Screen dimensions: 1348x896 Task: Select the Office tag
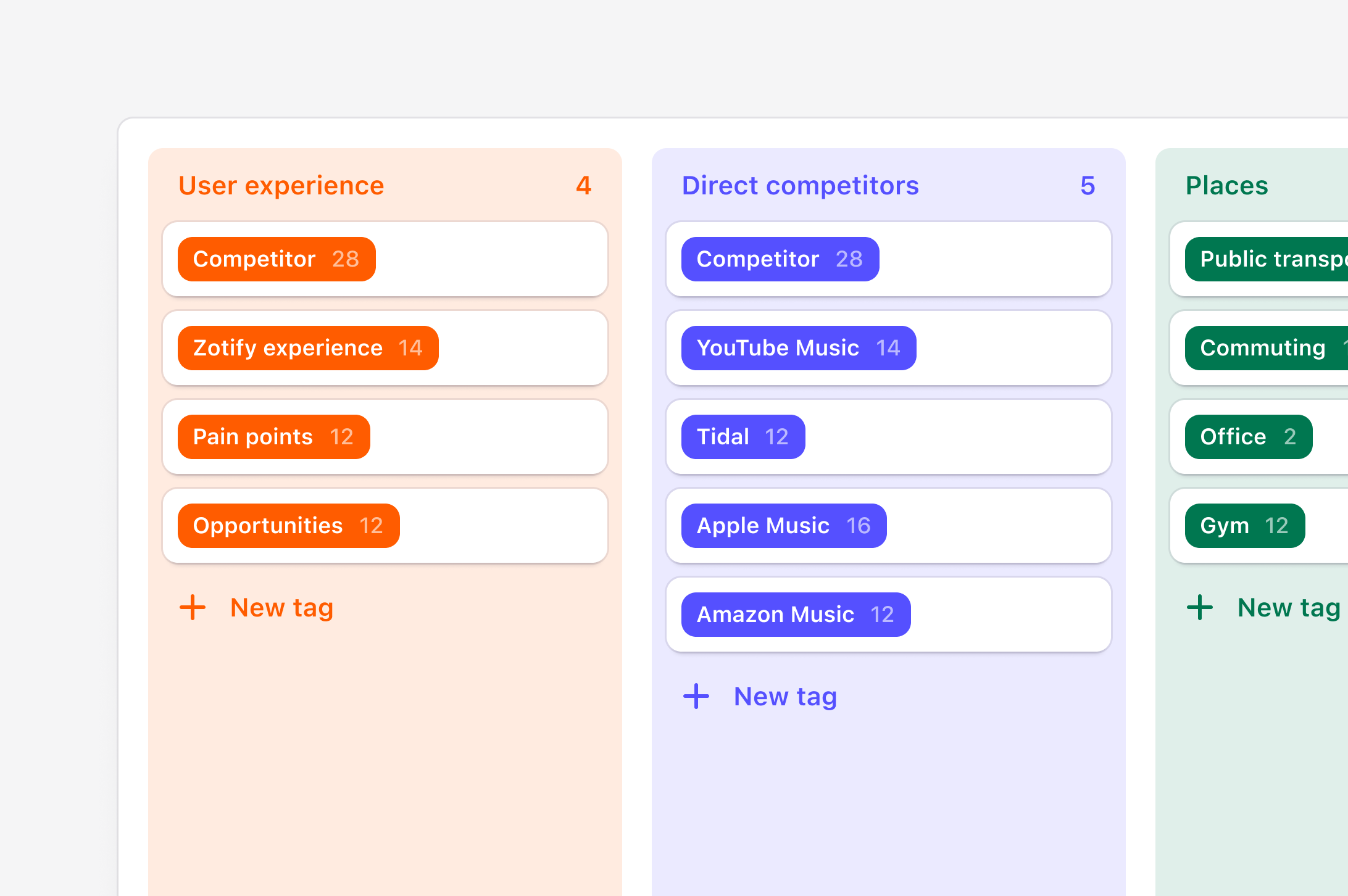[x=1248, y=437]
